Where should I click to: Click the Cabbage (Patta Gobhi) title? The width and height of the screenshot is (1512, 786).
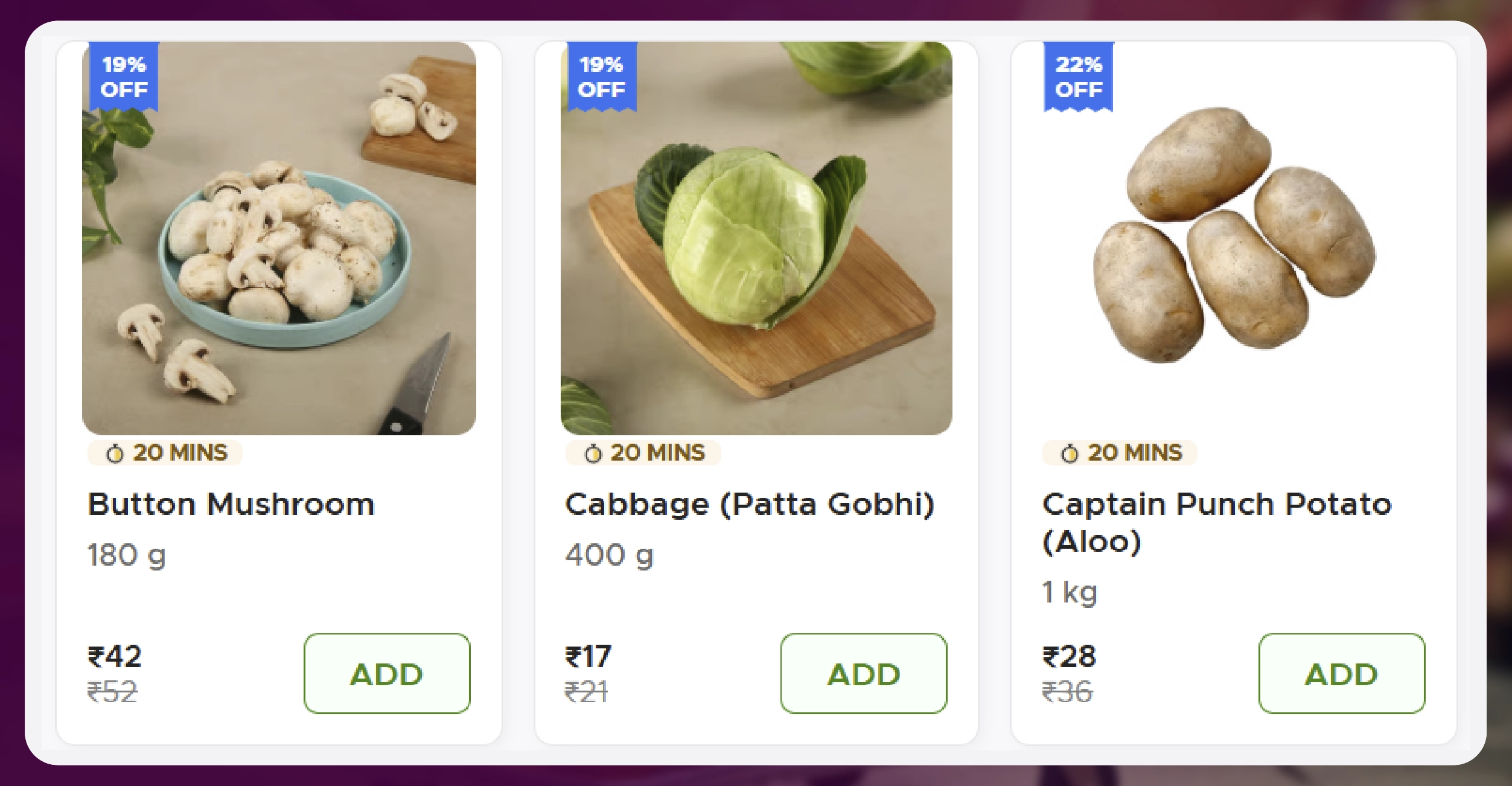750,504
